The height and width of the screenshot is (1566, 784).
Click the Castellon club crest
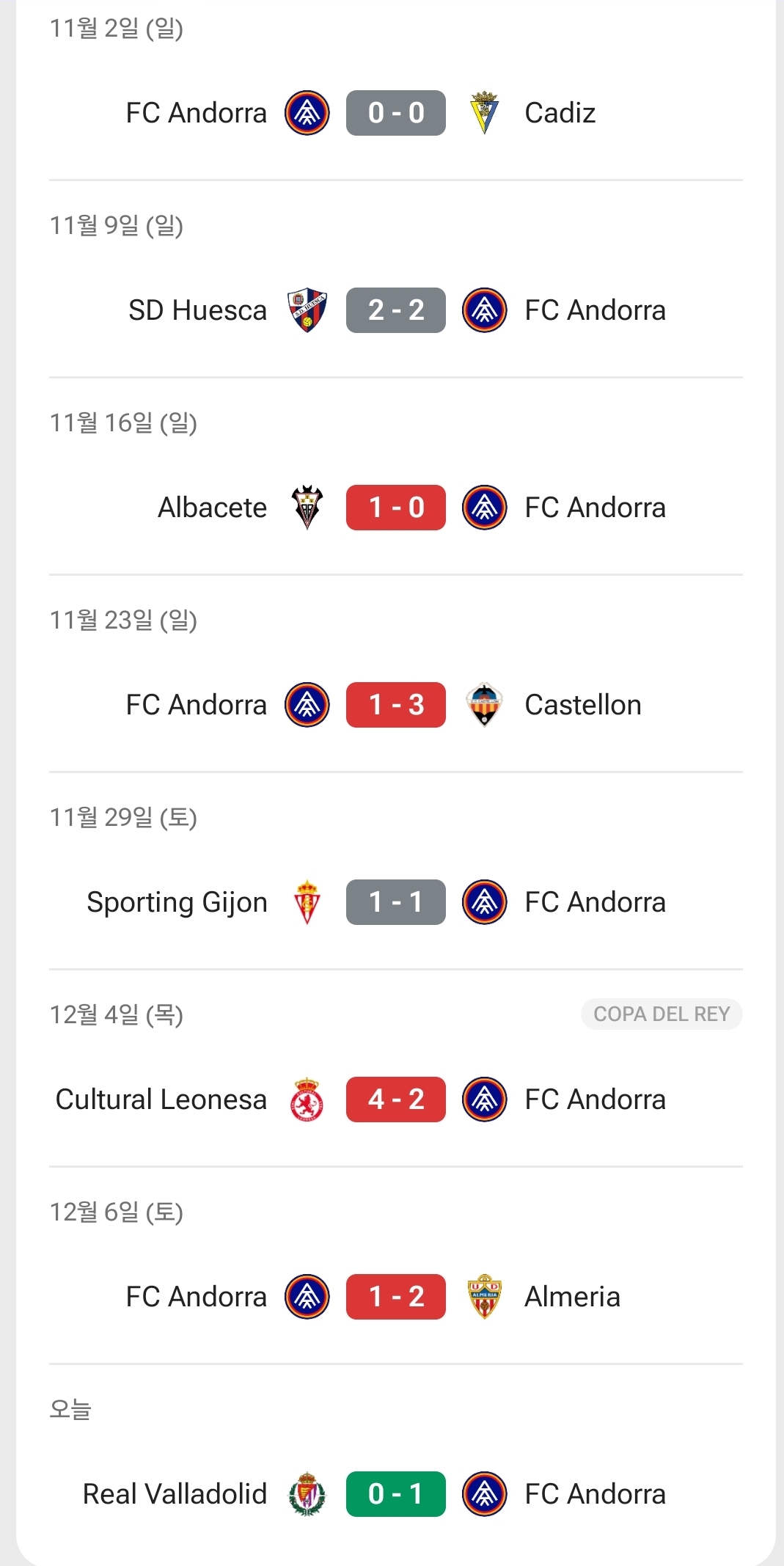(x=484, y=705)
